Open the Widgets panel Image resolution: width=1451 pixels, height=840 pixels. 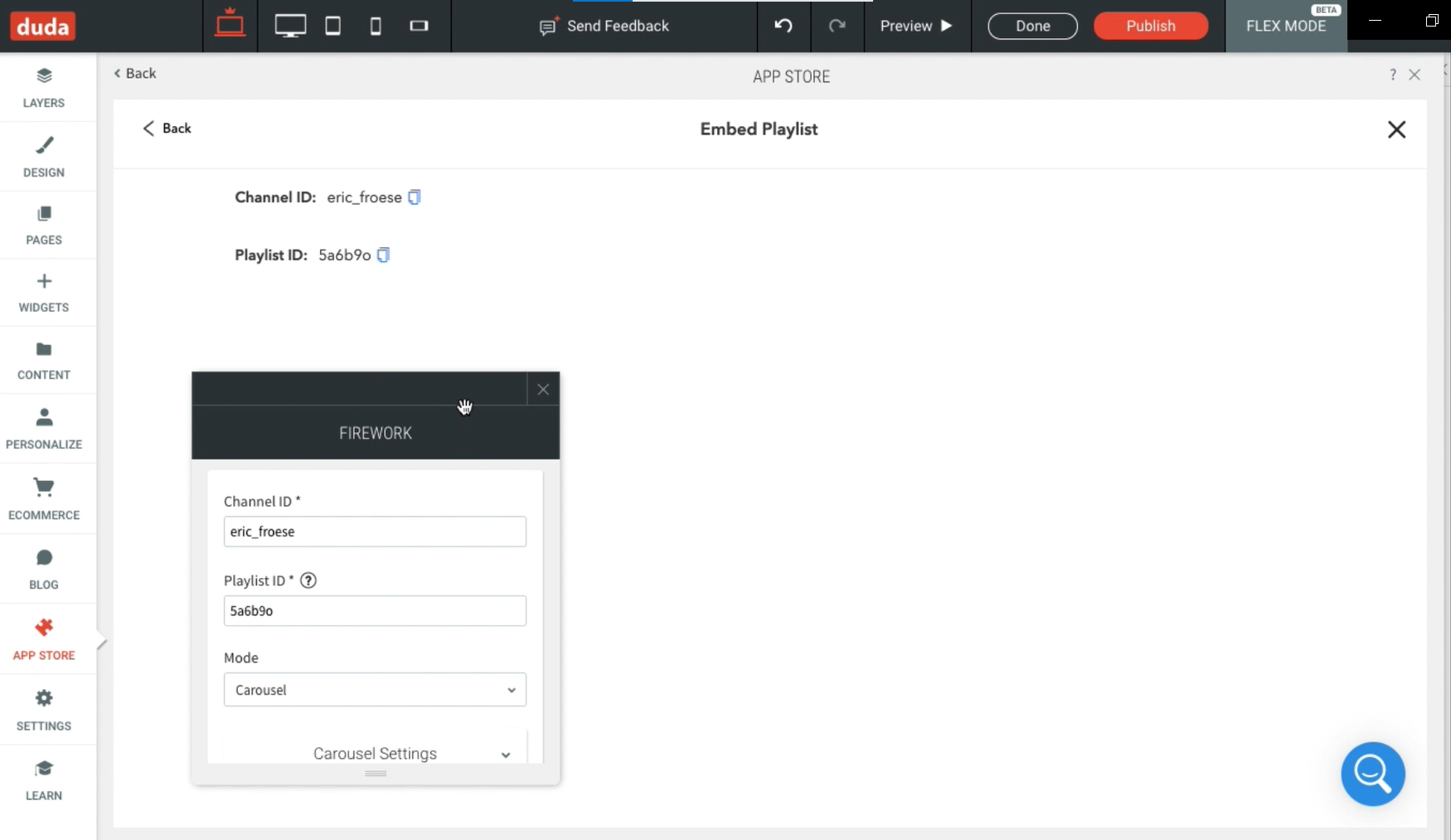tap(44, 292)
